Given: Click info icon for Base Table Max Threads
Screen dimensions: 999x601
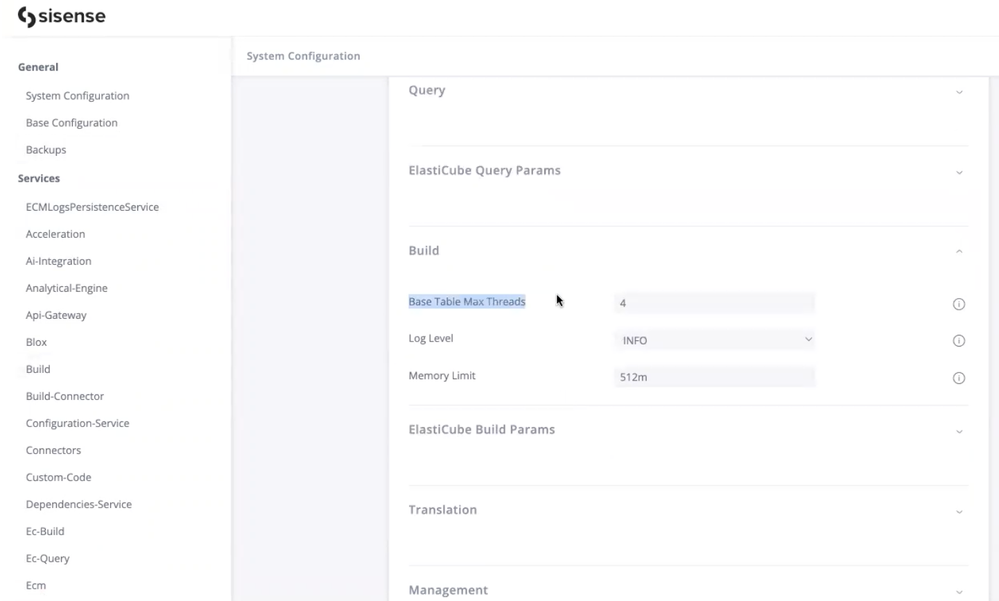Looking at the screenshot, I should coord(958,304).
